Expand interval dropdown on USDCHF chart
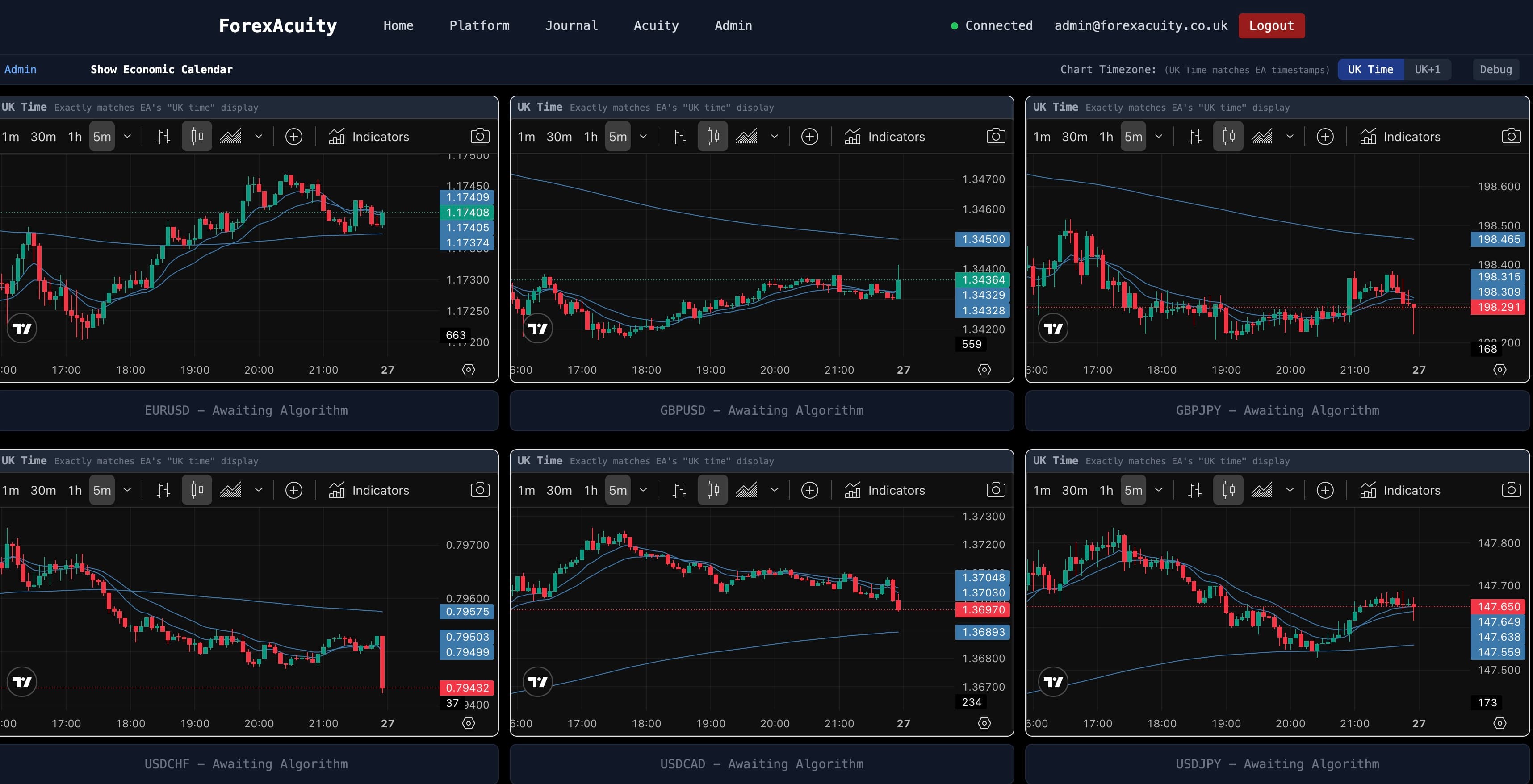Viewport: 1533px width, 784px height. pos(127,490)
